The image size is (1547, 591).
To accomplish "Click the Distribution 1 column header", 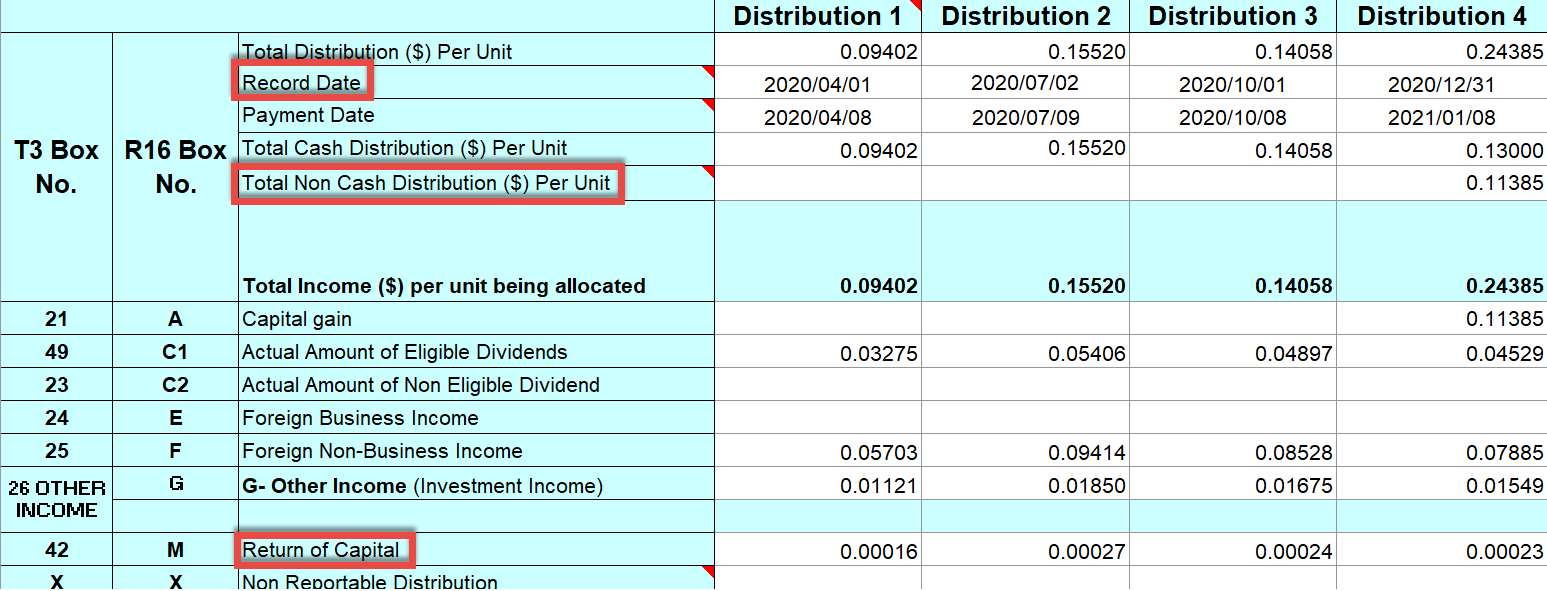I will [817, 16].
